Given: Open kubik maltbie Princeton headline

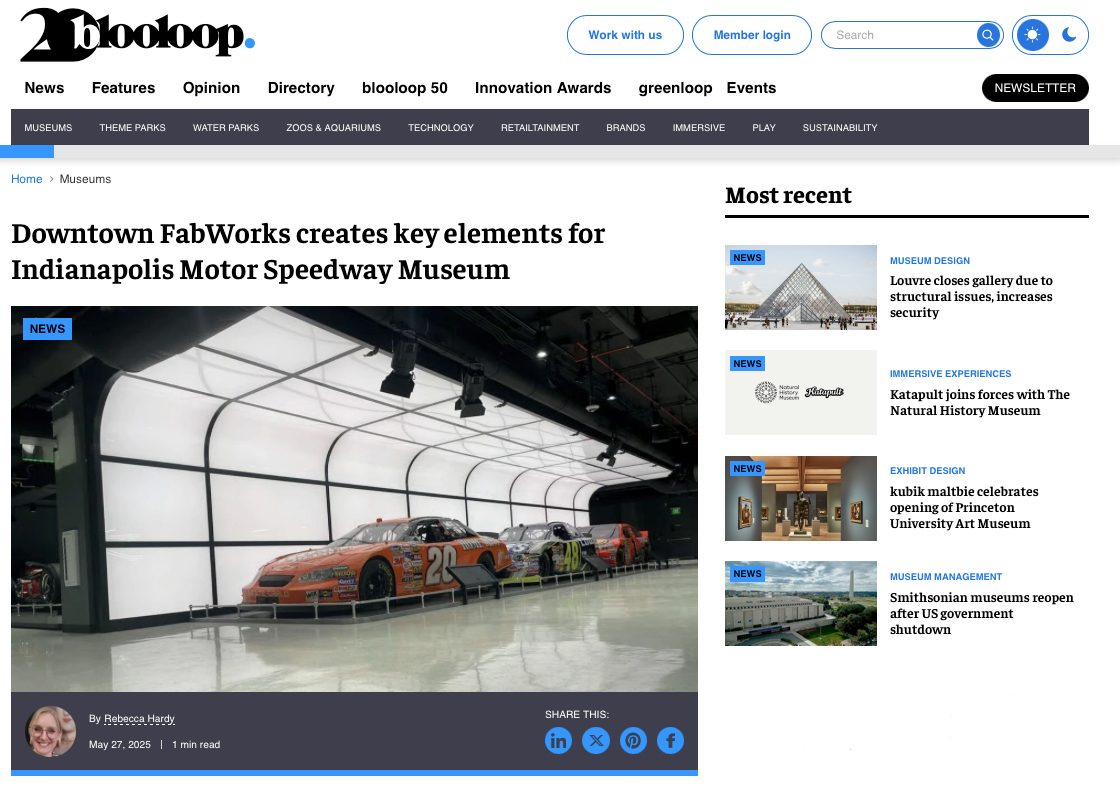Looking at the screenshot, I should click(964, 507).
